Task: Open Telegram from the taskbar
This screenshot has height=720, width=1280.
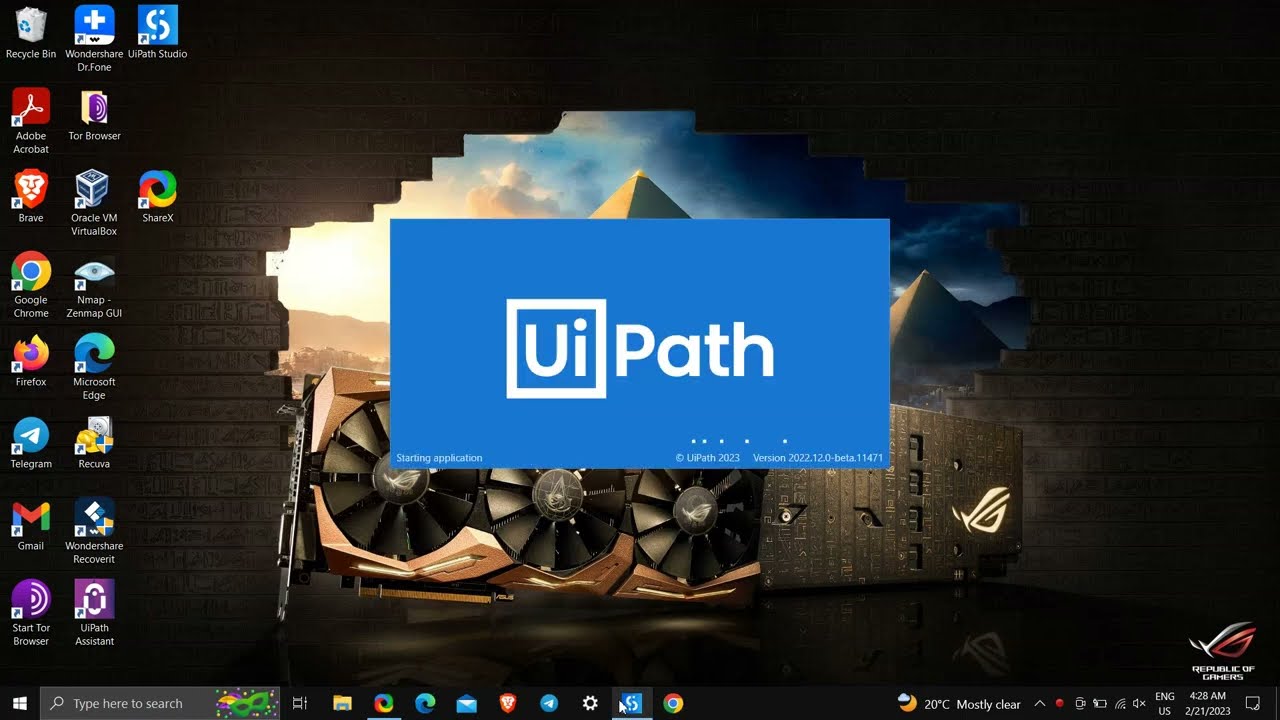Action: tap(549, 703)
